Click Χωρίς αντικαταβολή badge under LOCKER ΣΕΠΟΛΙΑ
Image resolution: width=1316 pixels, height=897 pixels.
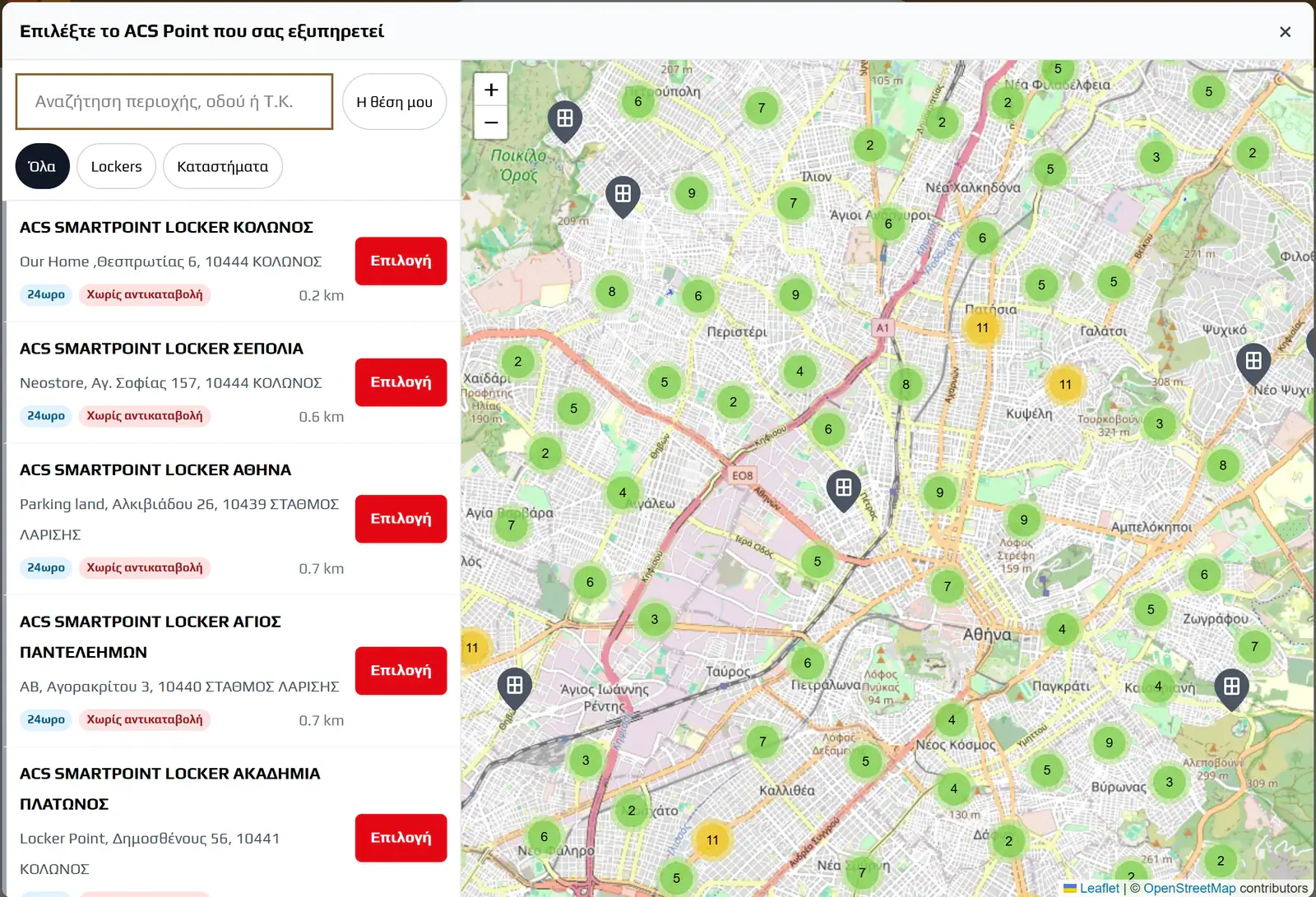(x=145, y=416)
